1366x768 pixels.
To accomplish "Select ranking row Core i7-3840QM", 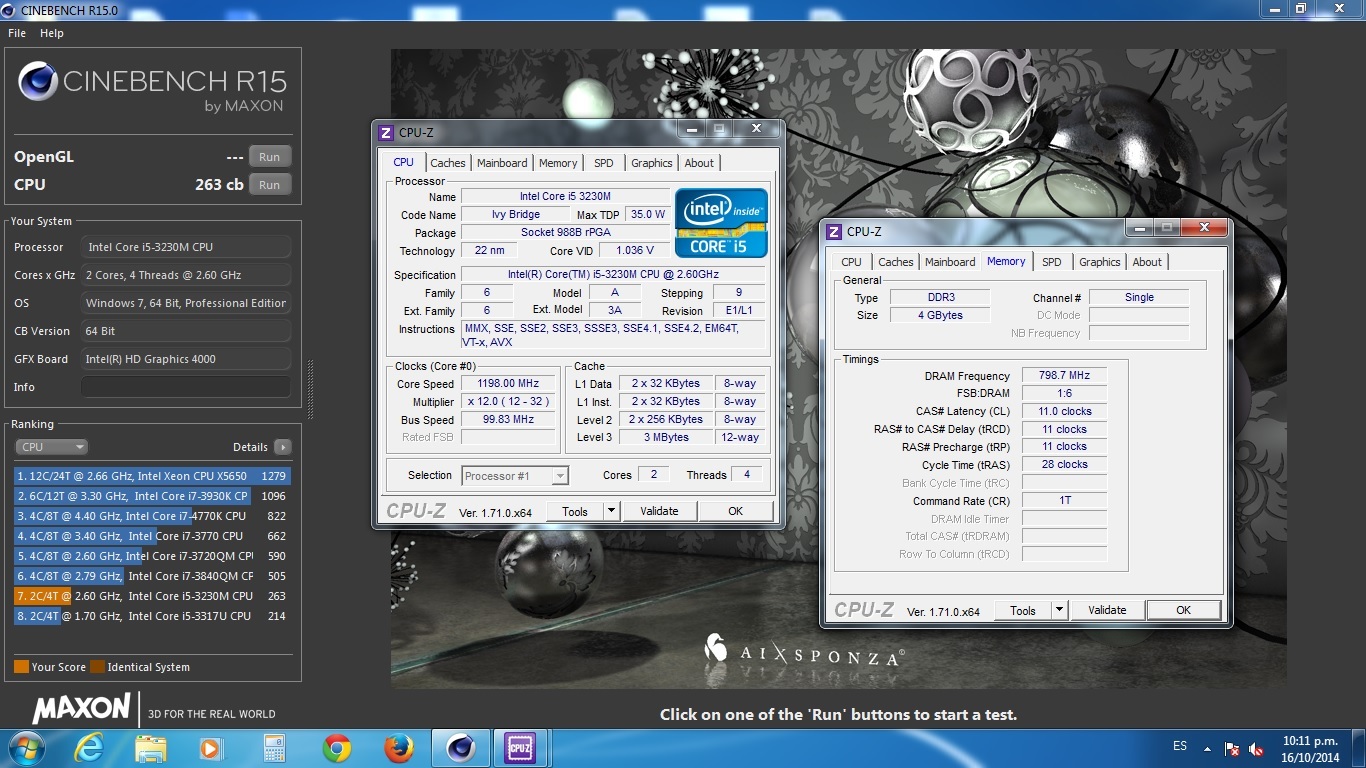I will click(152, 576).
